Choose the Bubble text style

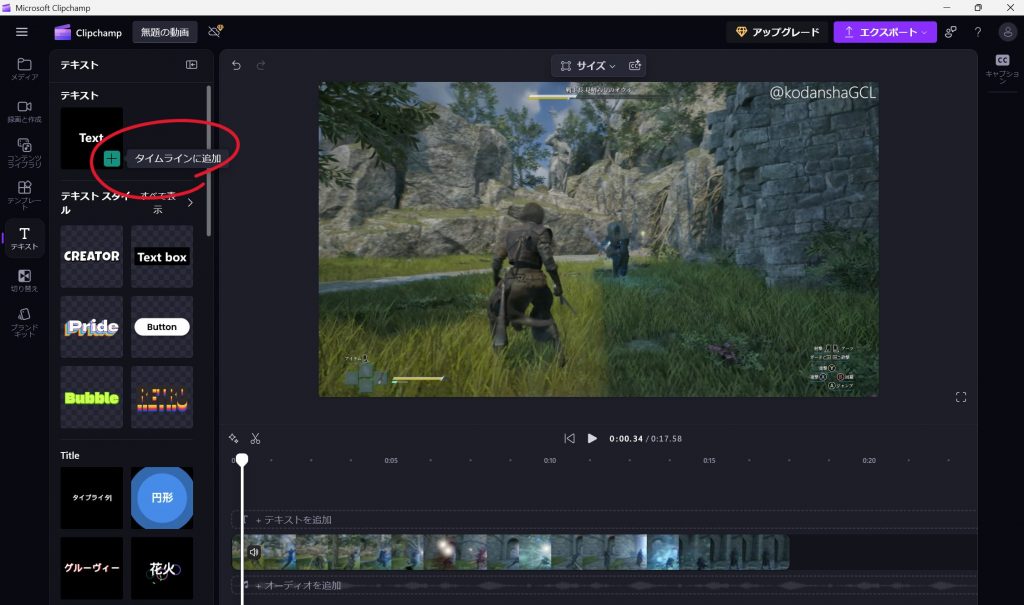pos(91,397)
